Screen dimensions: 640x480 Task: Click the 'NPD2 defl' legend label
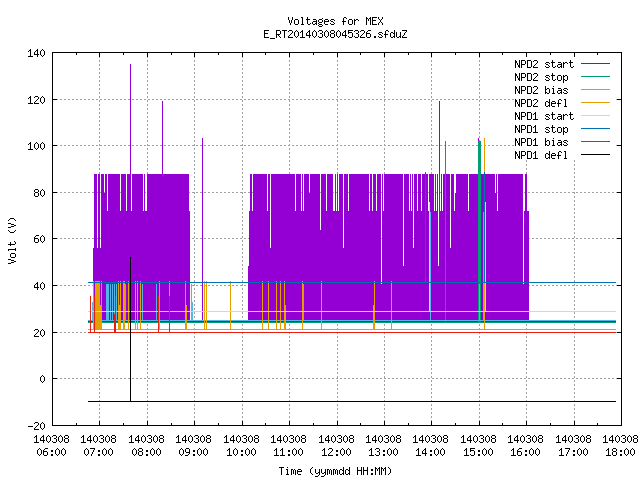pyautogui.click(x=541, y=103)
